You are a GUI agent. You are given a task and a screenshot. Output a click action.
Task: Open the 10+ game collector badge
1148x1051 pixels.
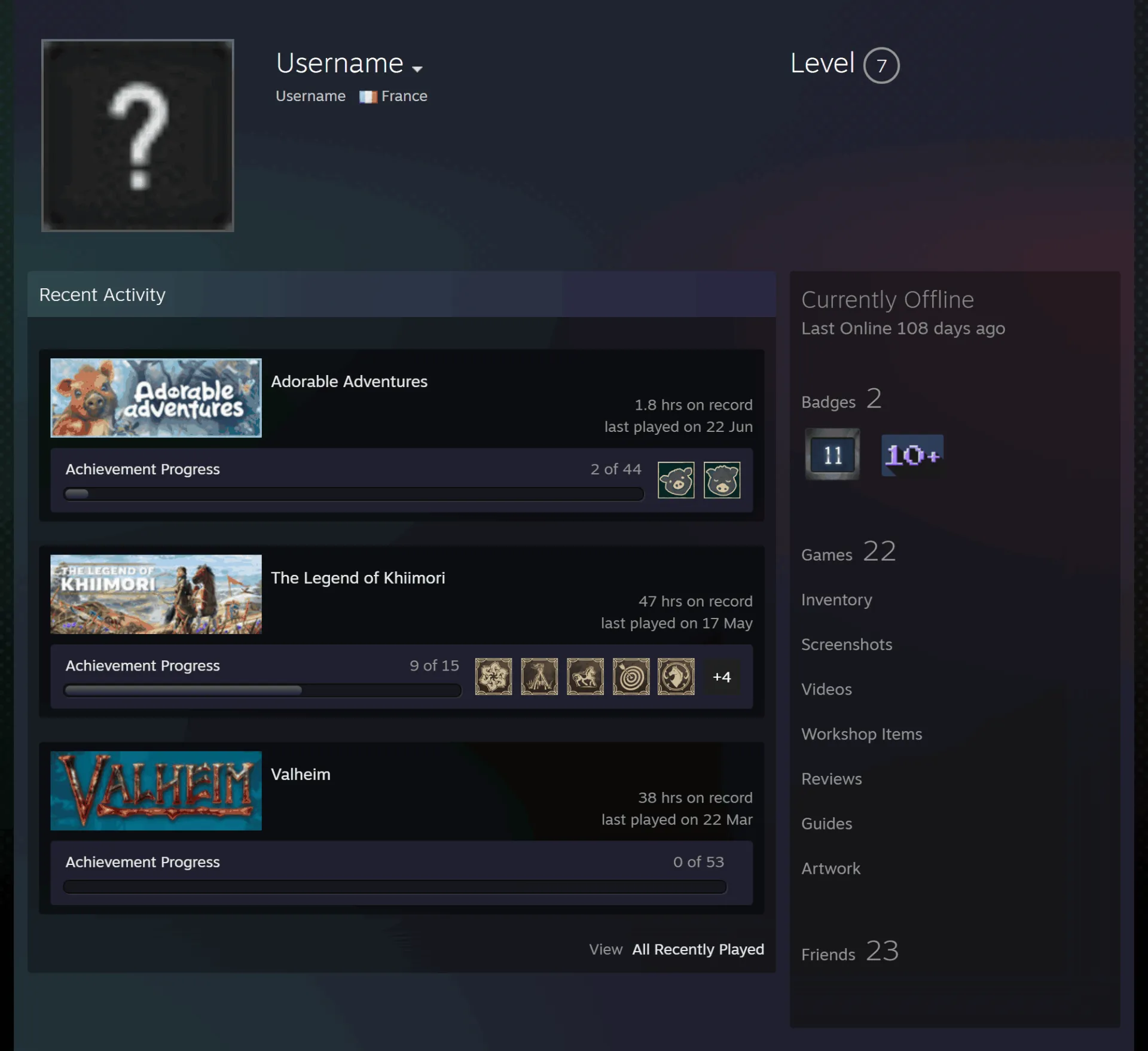pyautogui.click(x=912, y=455)
